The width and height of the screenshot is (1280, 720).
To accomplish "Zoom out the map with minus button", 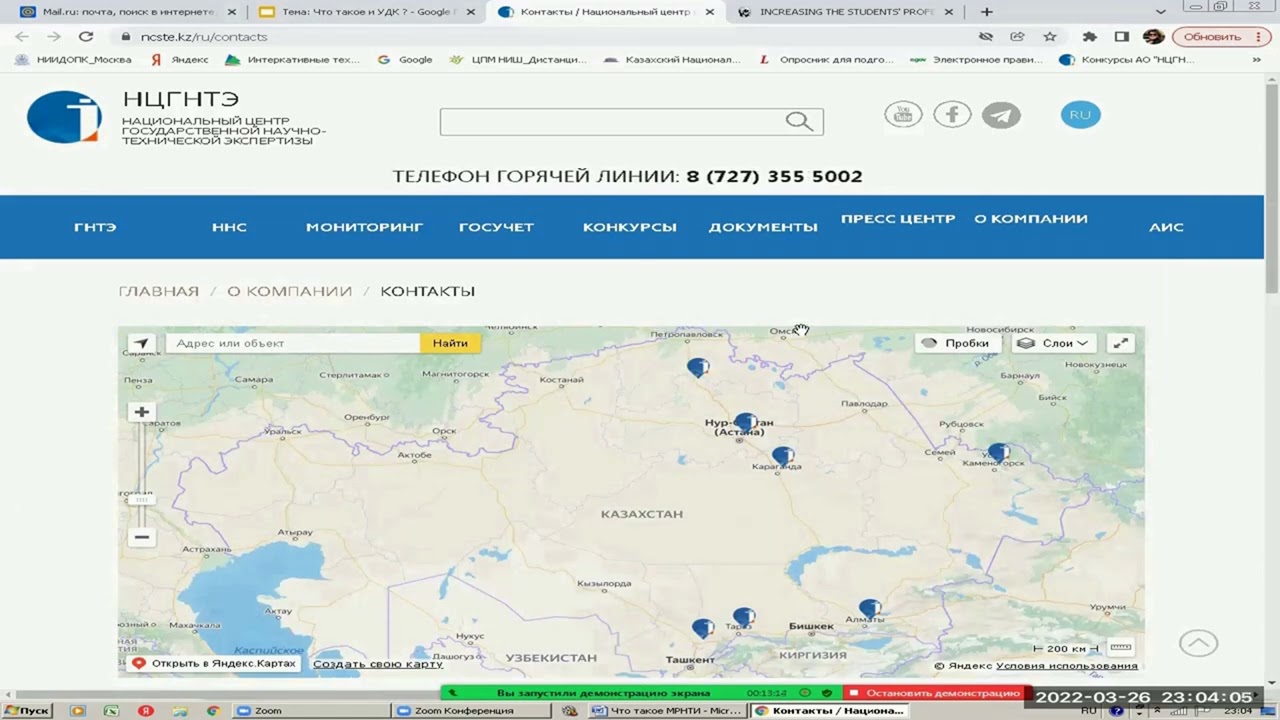I will point(142,537).
